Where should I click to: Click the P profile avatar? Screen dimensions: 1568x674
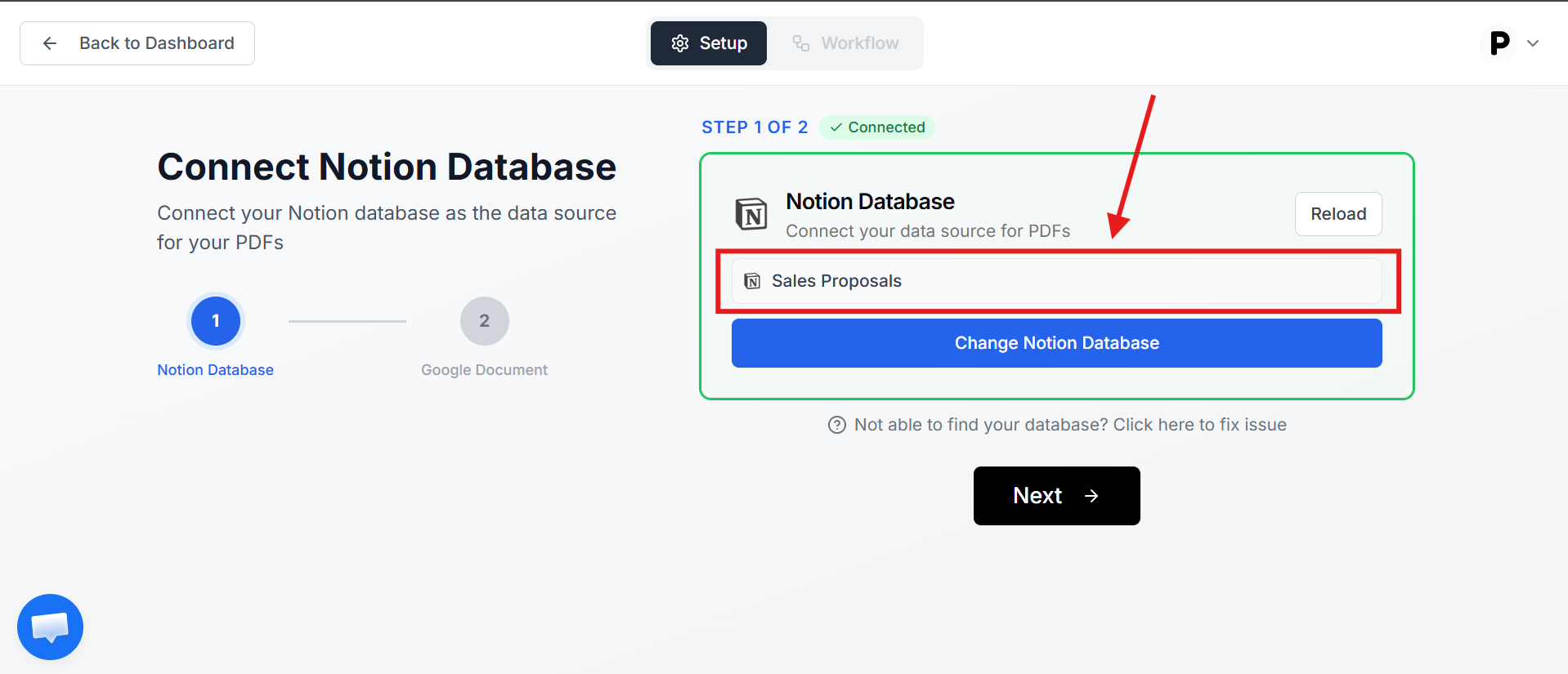[1499, 43]
